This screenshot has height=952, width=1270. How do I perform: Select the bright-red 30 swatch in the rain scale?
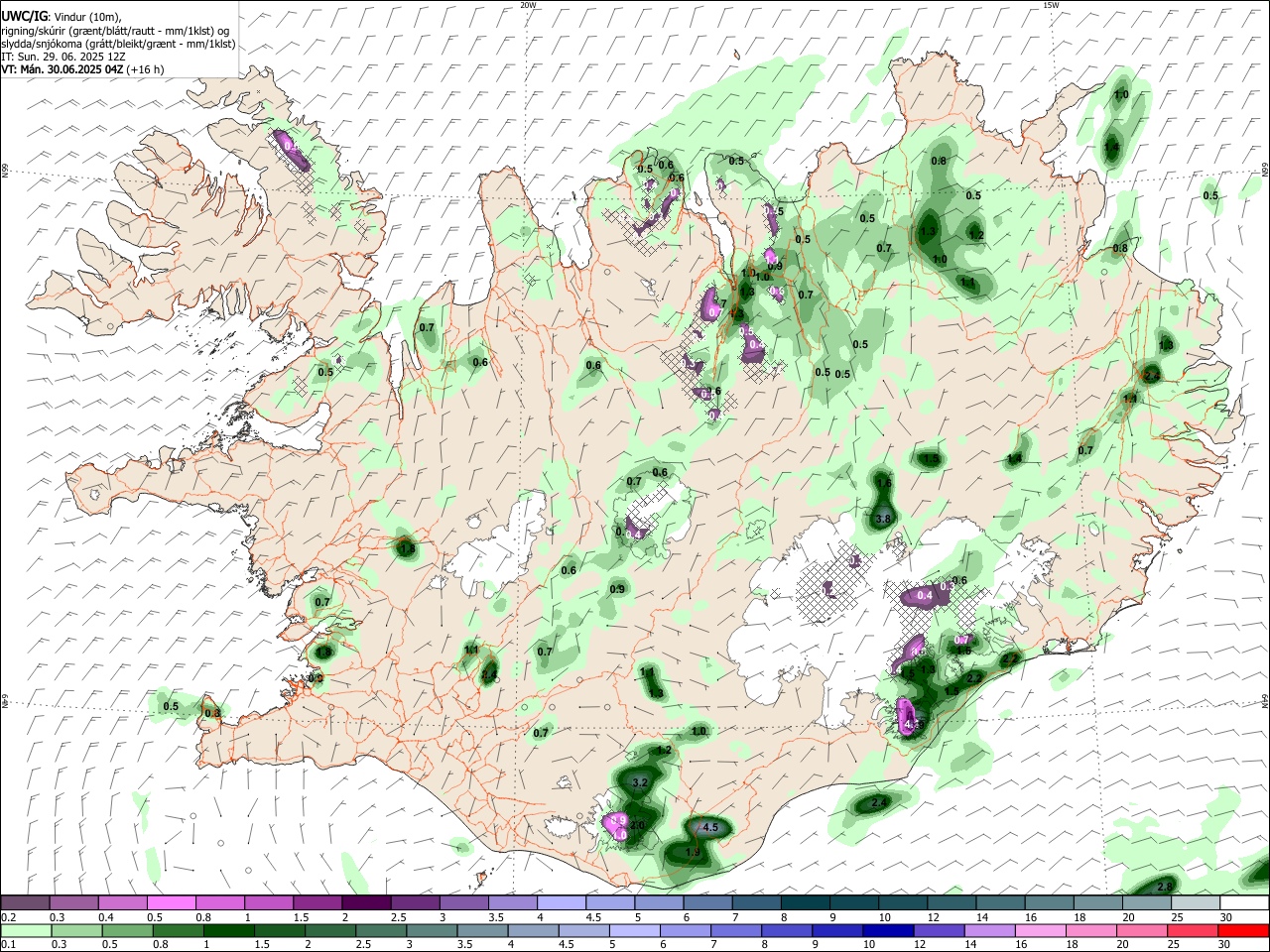coord(1243,930)
